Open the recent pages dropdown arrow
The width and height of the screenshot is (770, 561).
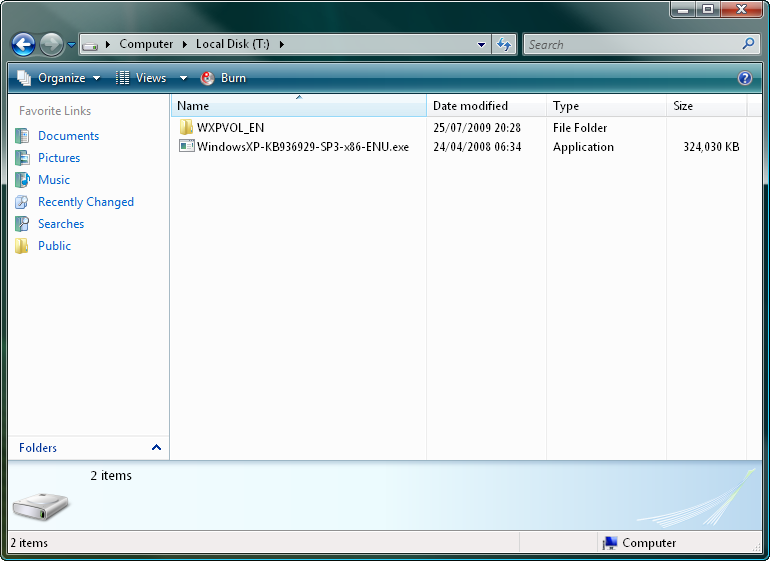pyautogui.click(x=71, y=45)
